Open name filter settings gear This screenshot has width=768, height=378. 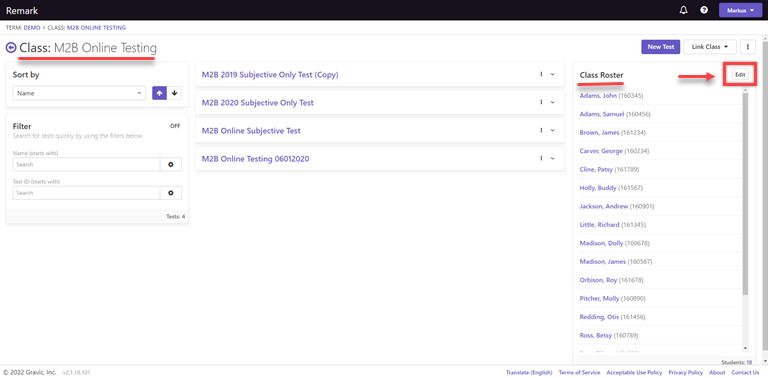[171, 165]
